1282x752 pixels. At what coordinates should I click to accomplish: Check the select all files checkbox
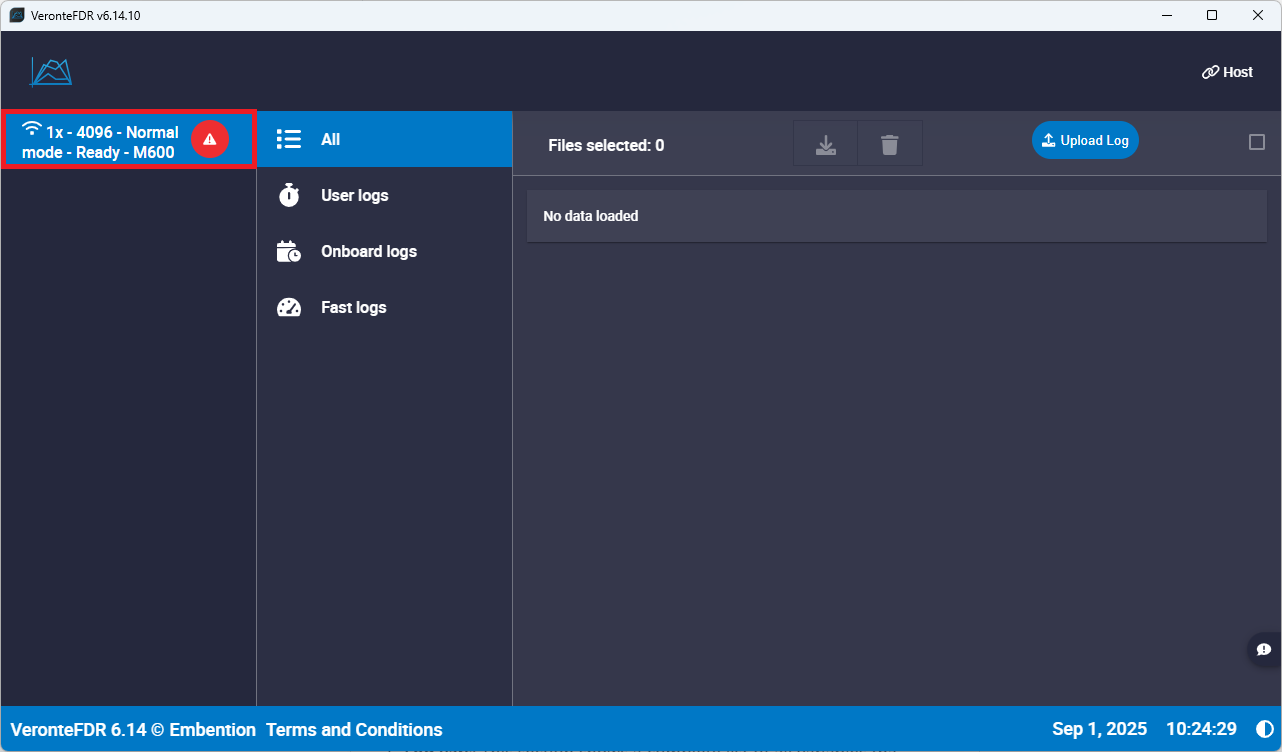(1257, 142)
